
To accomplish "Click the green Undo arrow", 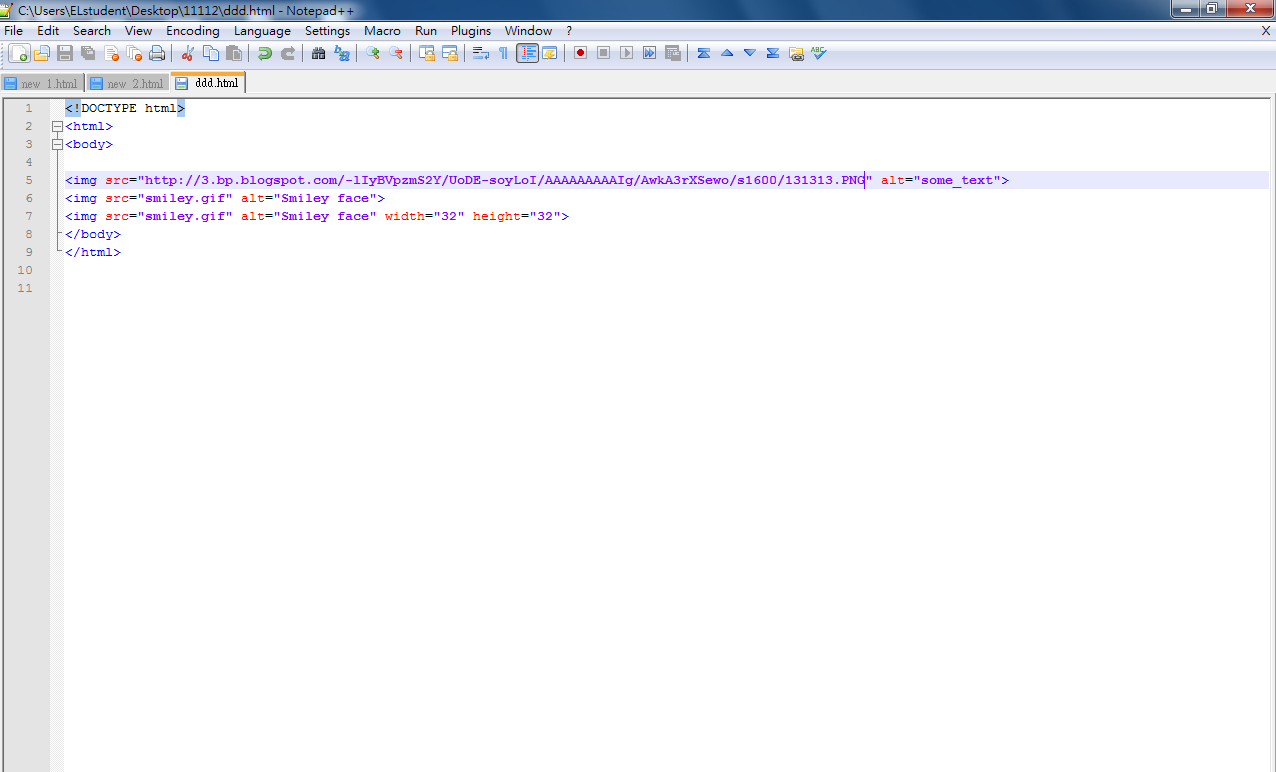I will tap(264, 53).
